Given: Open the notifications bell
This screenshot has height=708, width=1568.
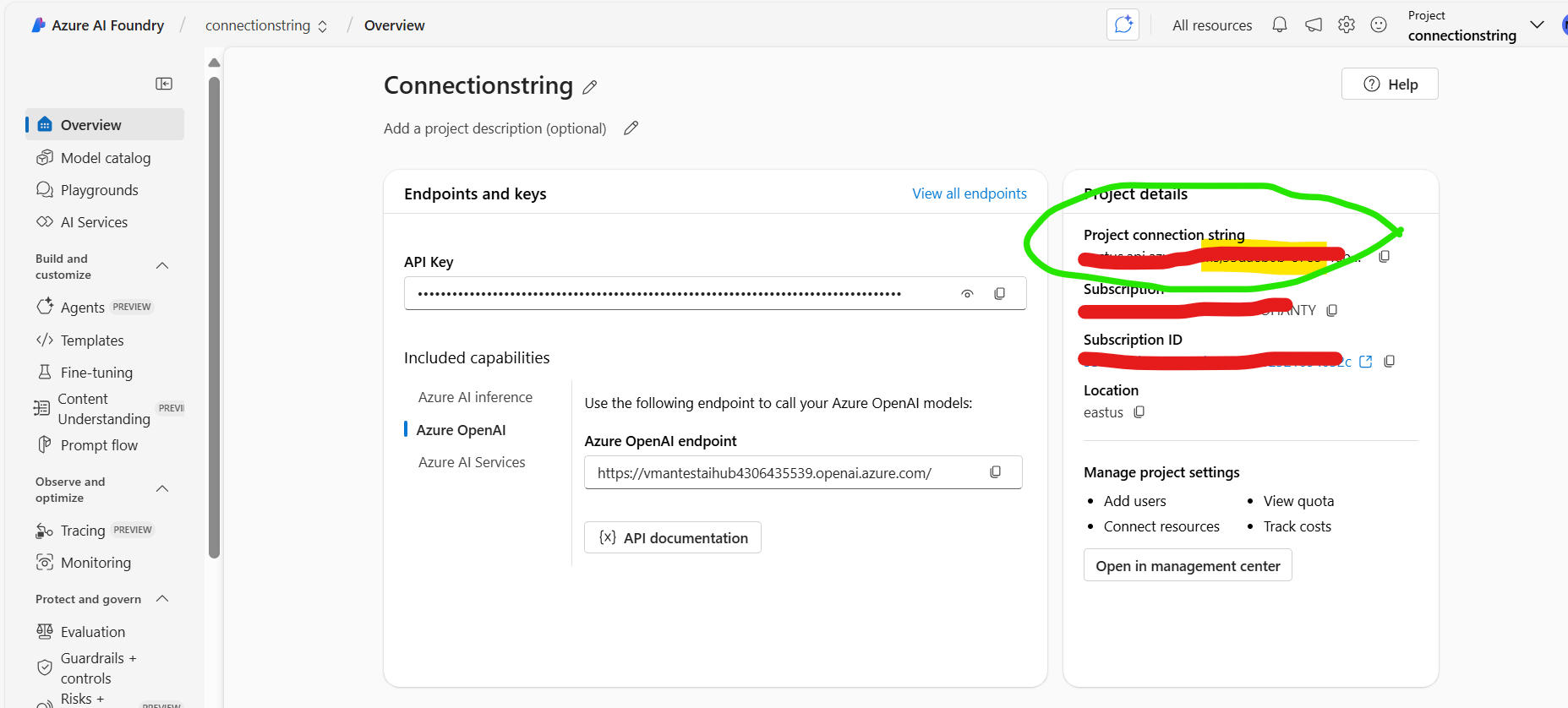Looking at the screenshot, I should pos(1280,25).
